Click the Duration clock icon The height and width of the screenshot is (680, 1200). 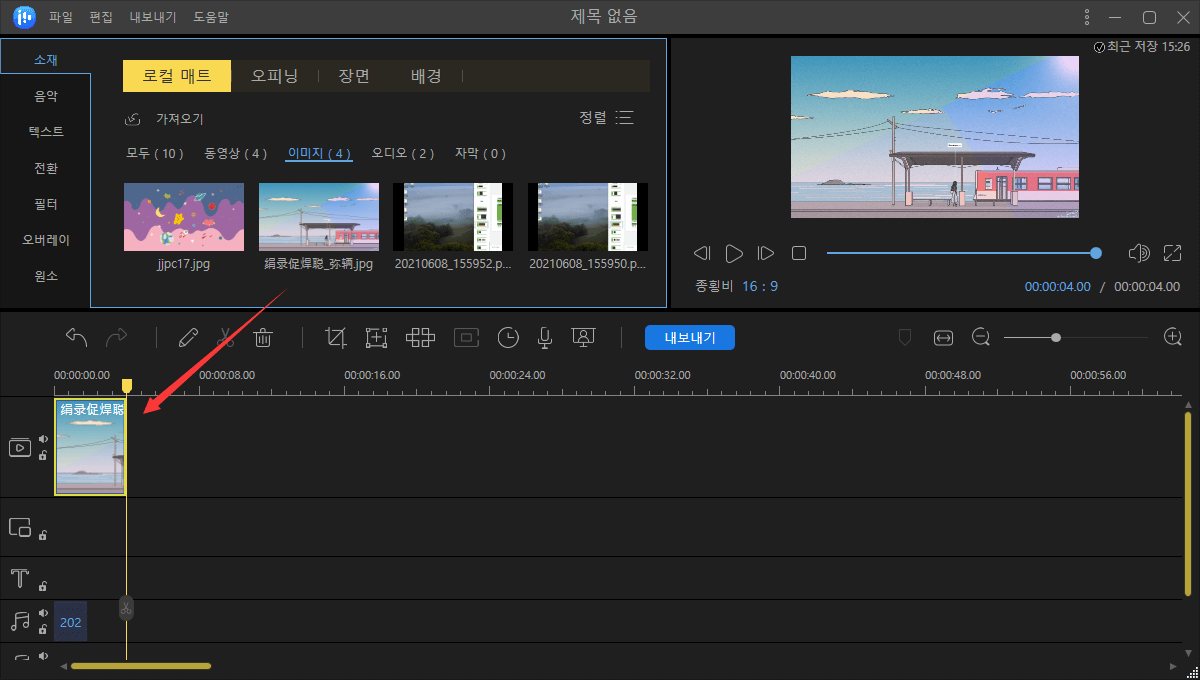[x=508, y=337]
